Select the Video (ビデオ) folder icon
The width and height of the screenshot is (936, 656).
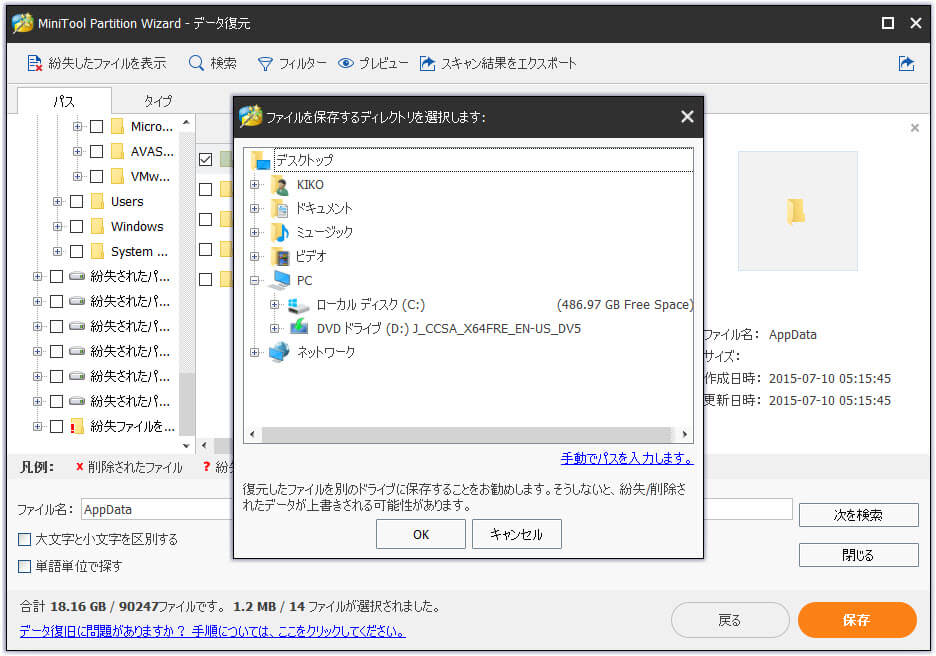tap(280, 257)
